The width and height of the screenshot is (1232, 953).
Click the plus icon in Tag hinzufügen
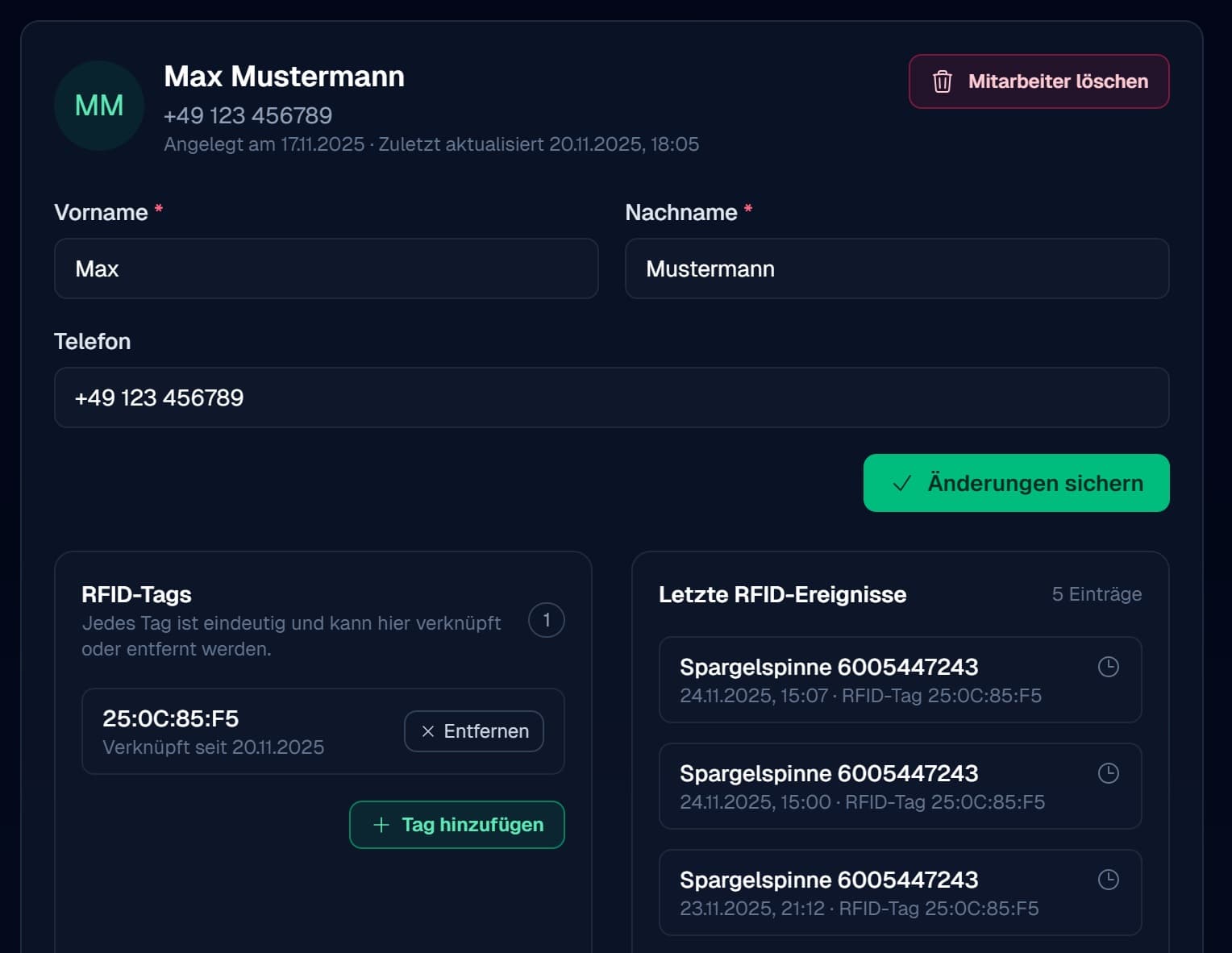[381, 825]
